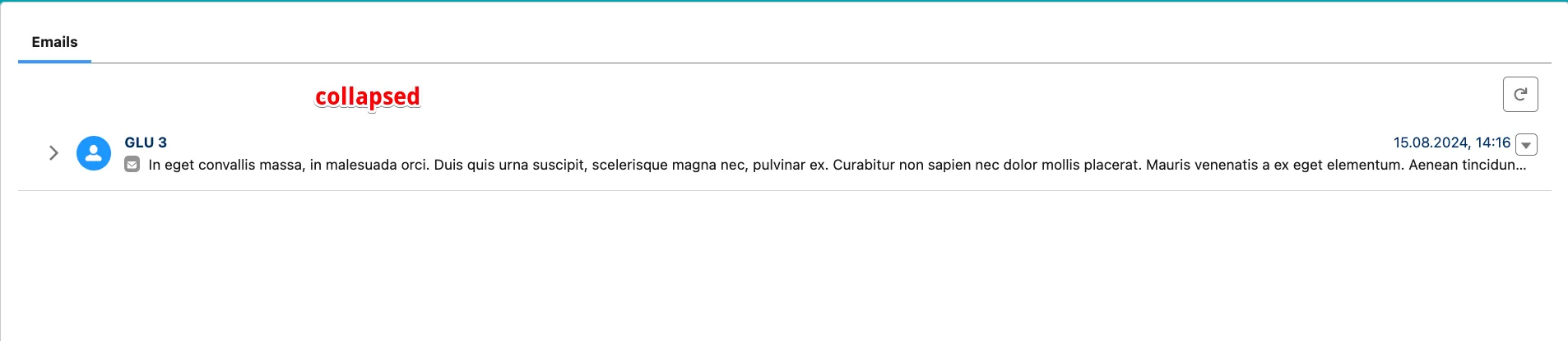The width and height of the screenshot is (1568, 341).
Task: Open the dropdown arrow next to timestamp
Action: coord(1526,144)
